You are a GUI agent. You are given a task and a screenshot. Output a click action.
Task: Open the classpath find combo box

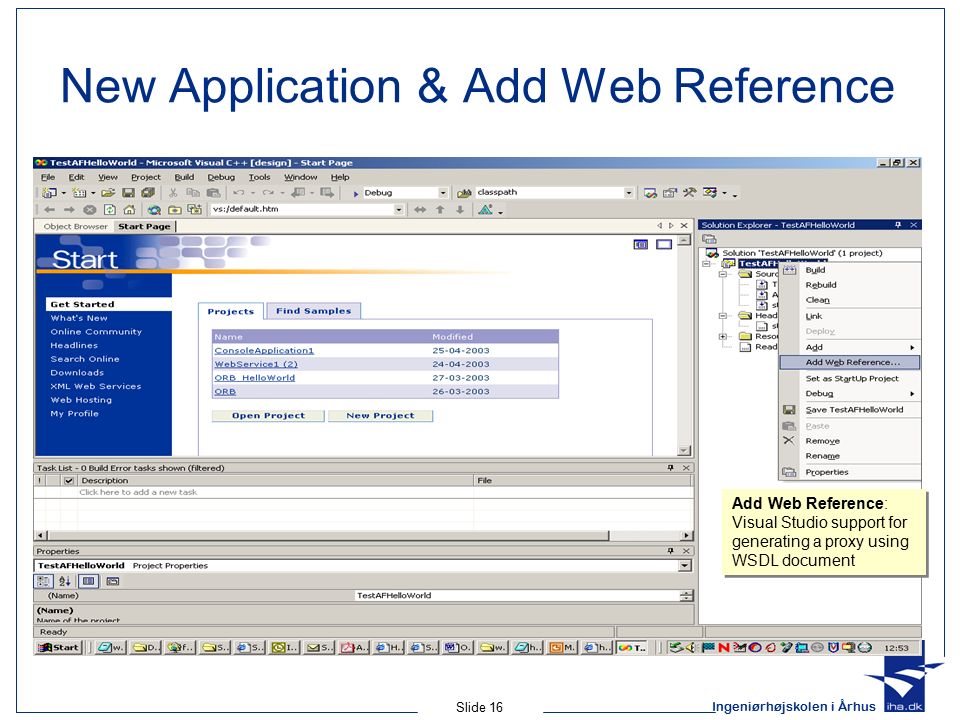tap(628, 193)
